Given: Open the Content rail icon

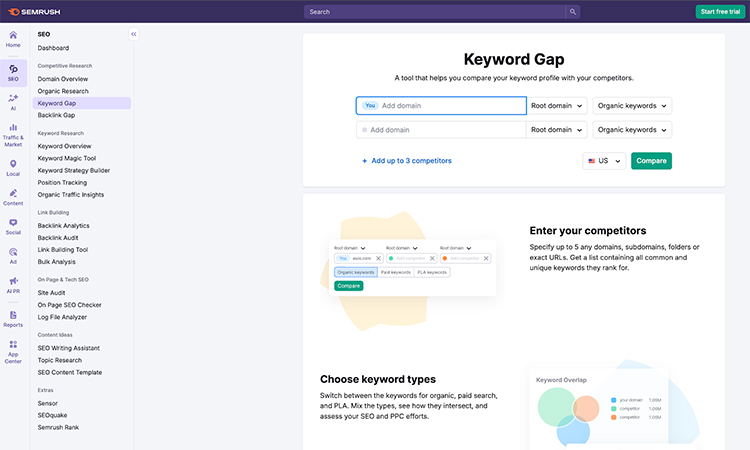Looking at the screenshot, I should point(13,197).
